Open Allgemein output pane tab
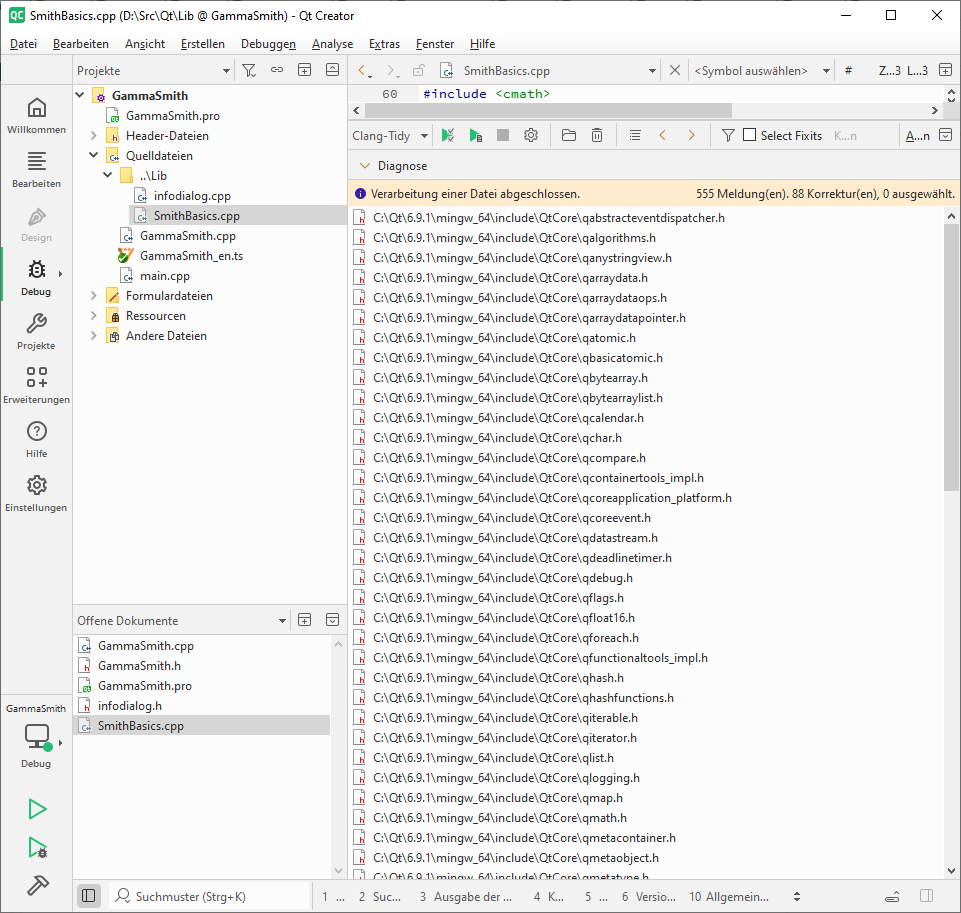The height and width of the screenshot is (913, 961). [729, 896]
